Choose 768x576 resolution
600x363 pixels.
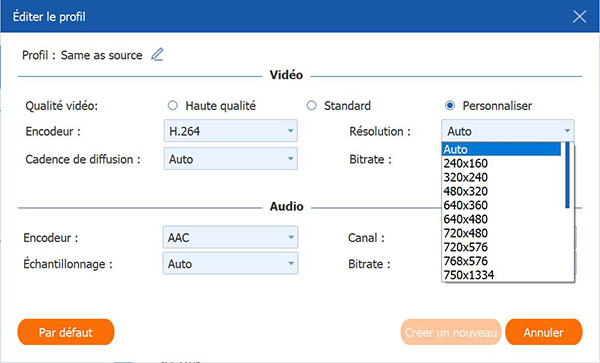coord(502,261)
